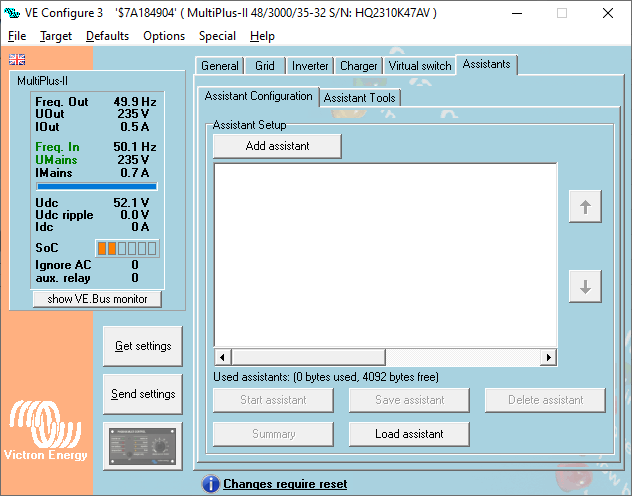Click show VE.Bus monitor button
The image size is (632, 496).
pos(97,299)
